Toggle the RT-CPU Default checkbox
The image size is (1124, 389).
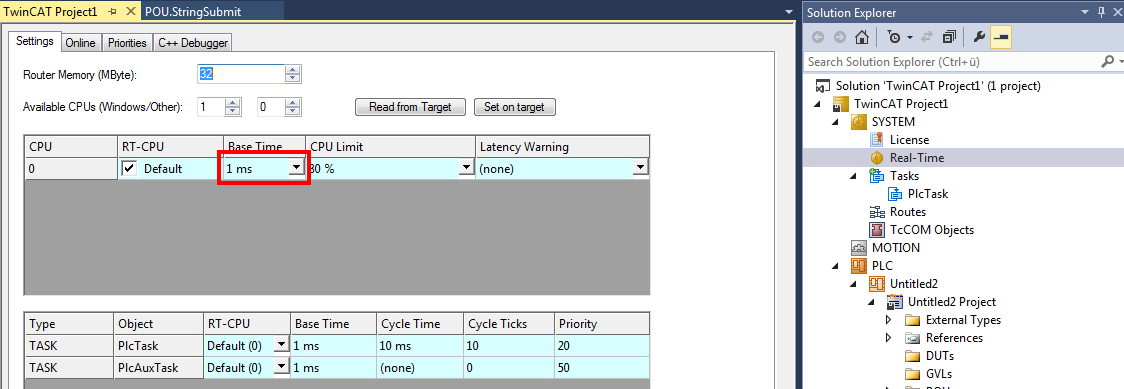point(130,168)
